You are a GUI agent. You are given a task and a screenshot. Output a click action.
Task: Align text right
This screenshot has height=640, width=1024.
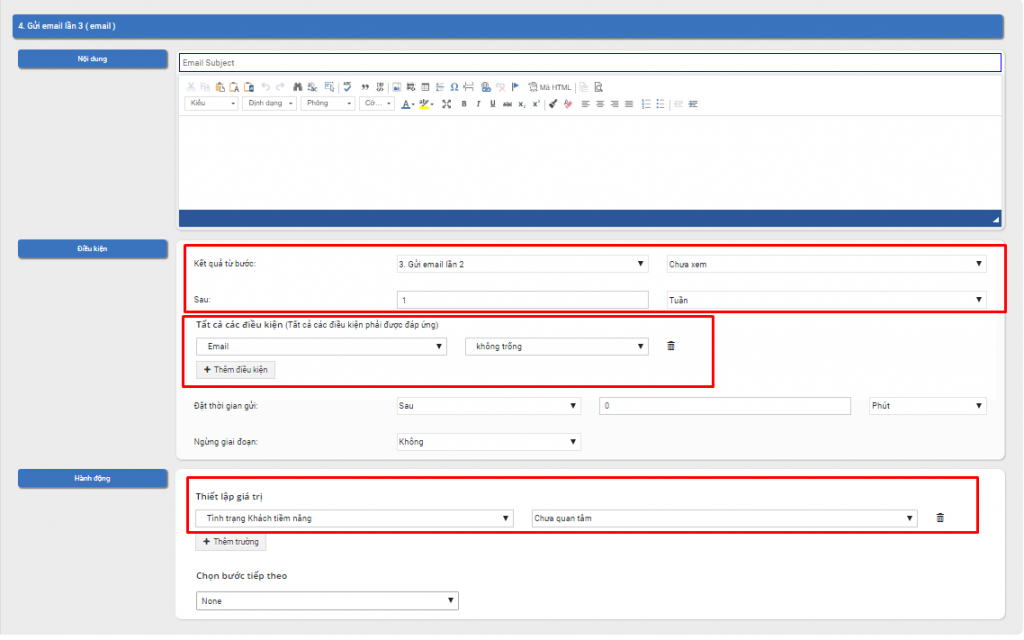coord(615,104)
